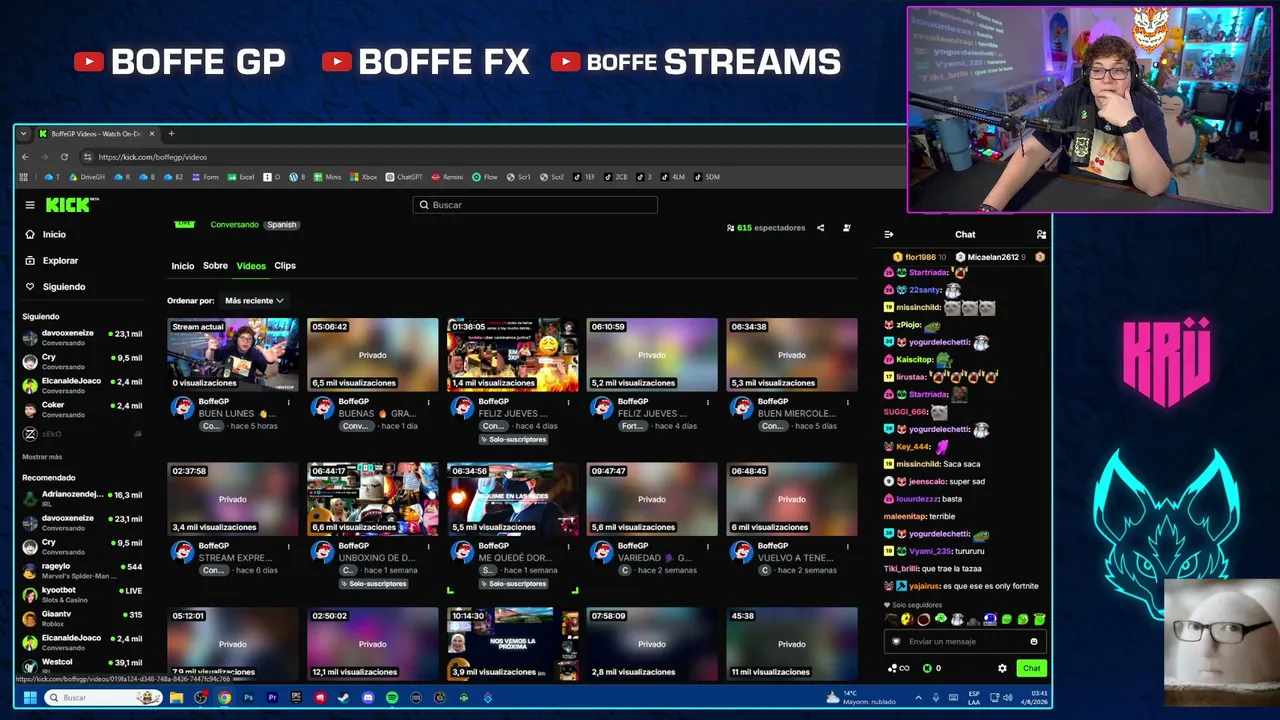The height and width of the screenshot is (720, 1280).
Task: Launch Premiere Pro from the taskbar
Action: [272, 697]
